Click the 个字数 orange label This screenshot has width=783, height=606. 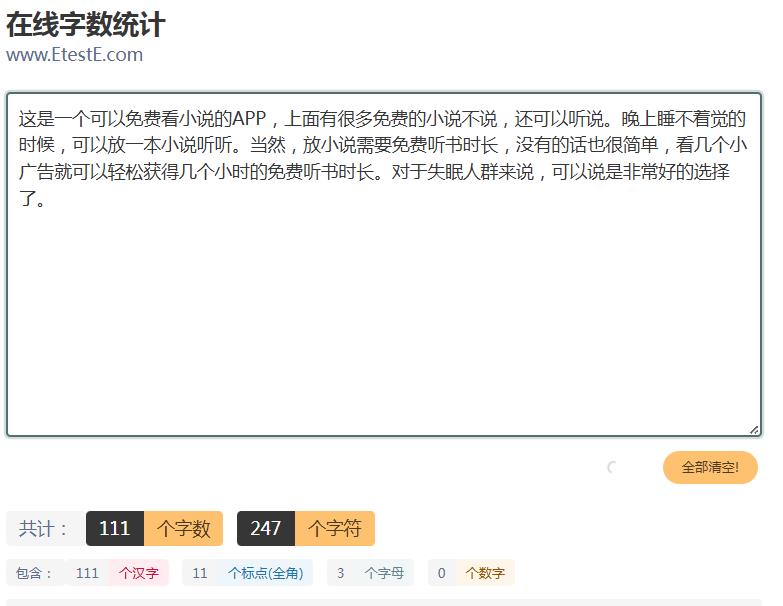tap(183, 528)
